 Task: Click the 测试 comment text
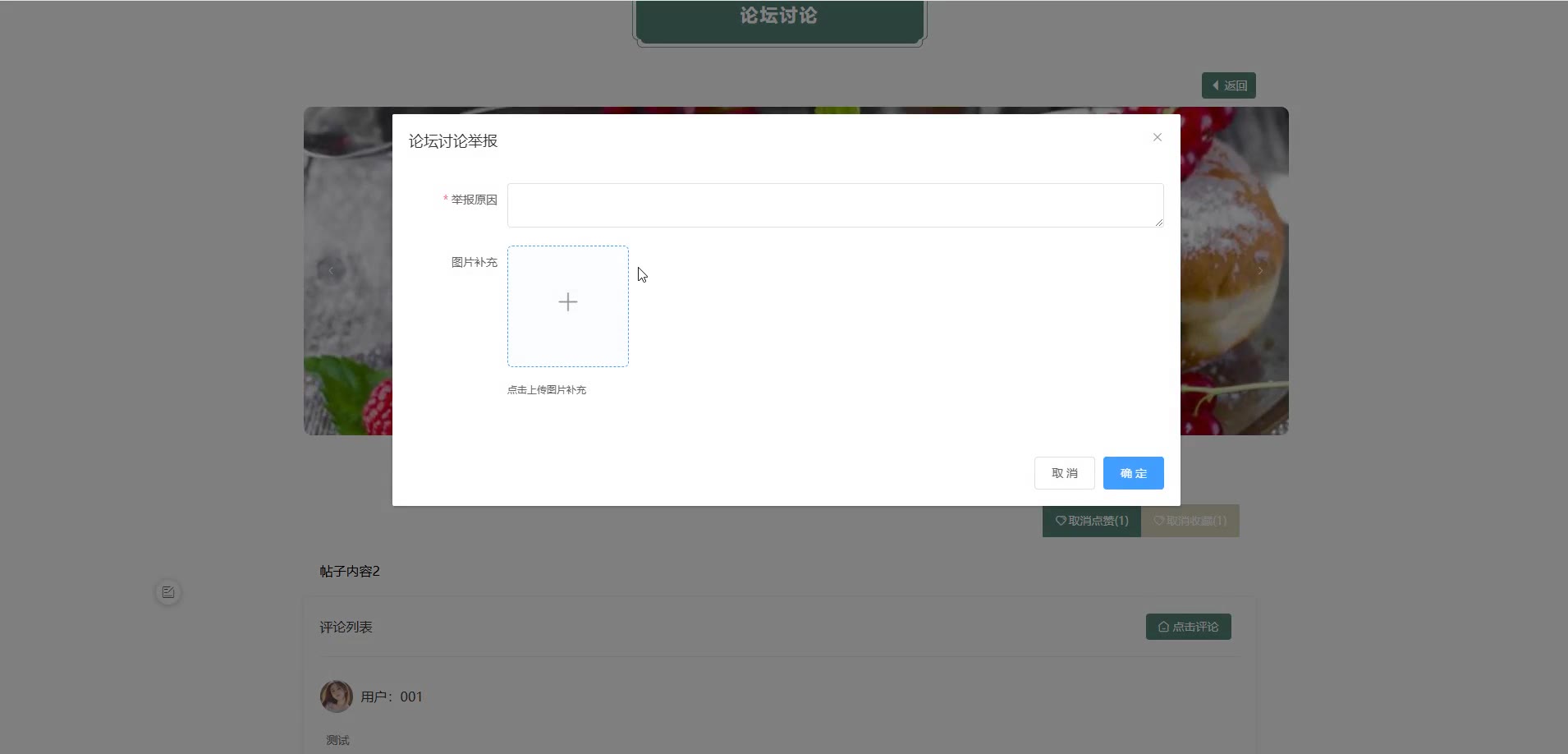pos(338,740)
